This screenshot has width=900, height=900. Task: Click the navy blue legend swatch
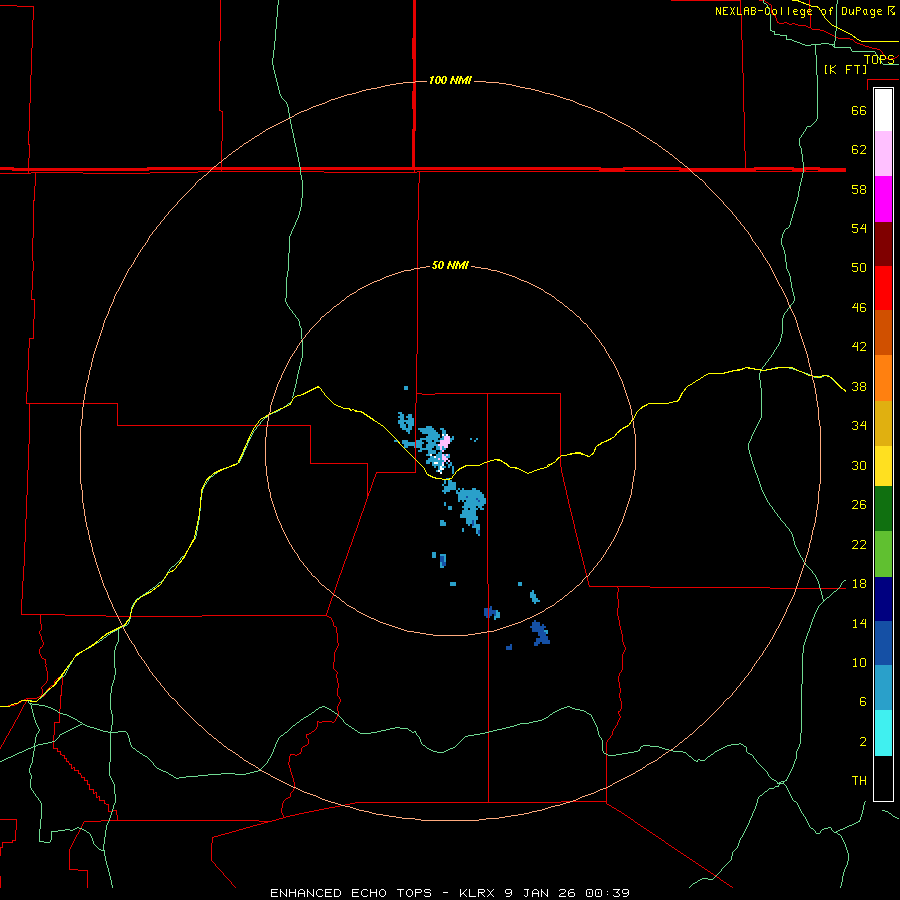[x=883, y=599]
